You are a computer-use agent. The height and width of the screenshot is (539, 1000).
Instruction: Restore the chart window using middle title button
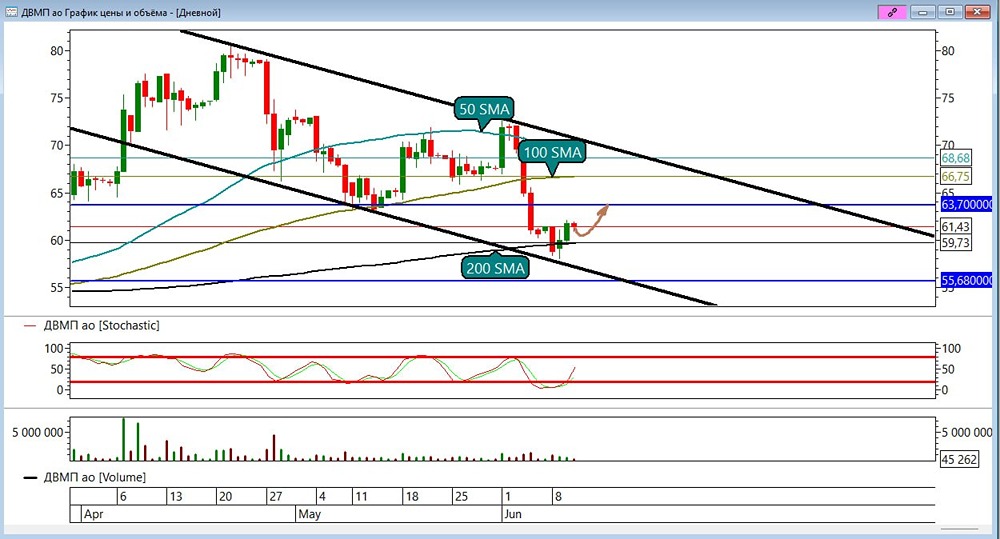[950, 11]
